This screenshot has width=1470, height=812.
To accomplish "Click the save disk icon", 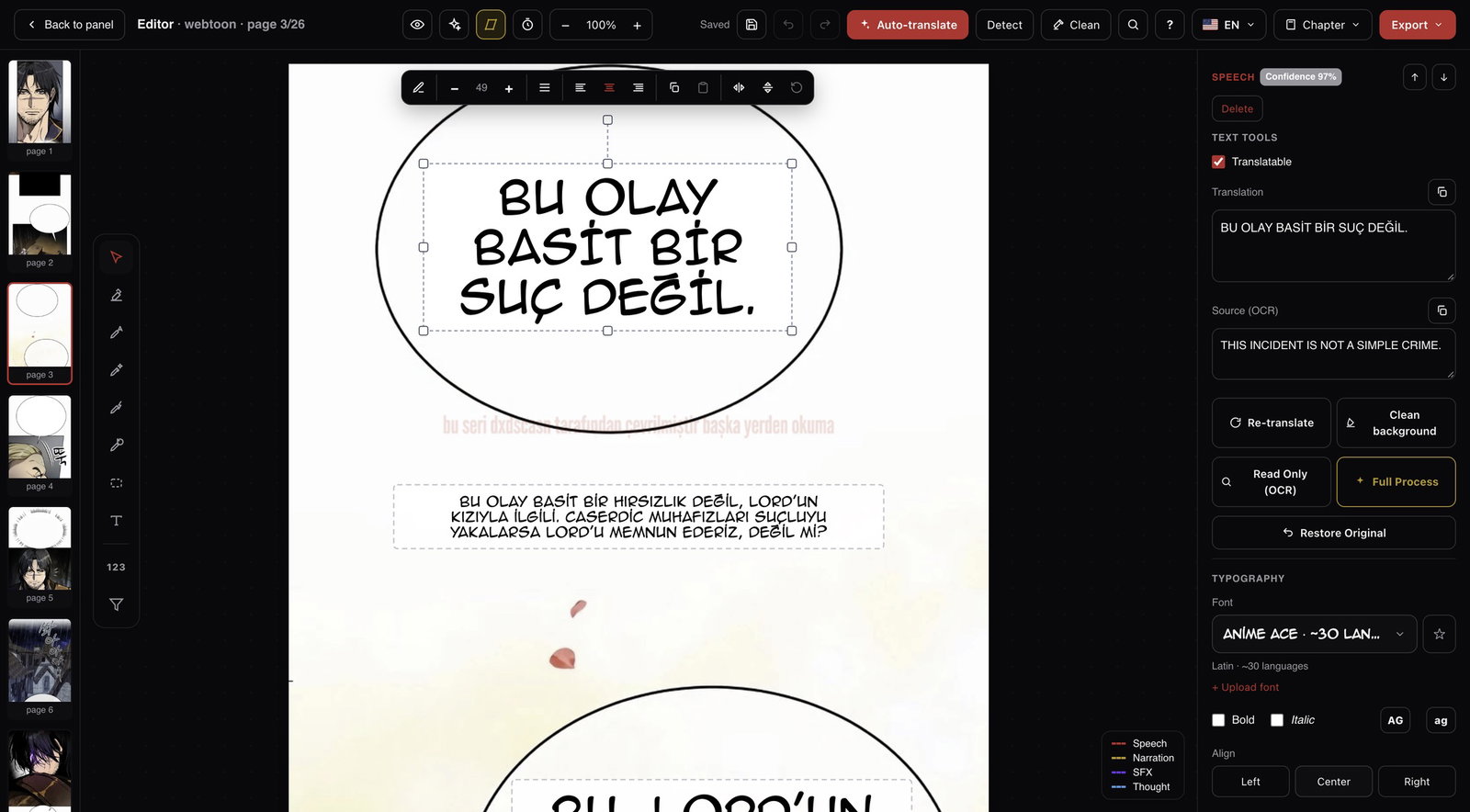I will click(752, 25).
